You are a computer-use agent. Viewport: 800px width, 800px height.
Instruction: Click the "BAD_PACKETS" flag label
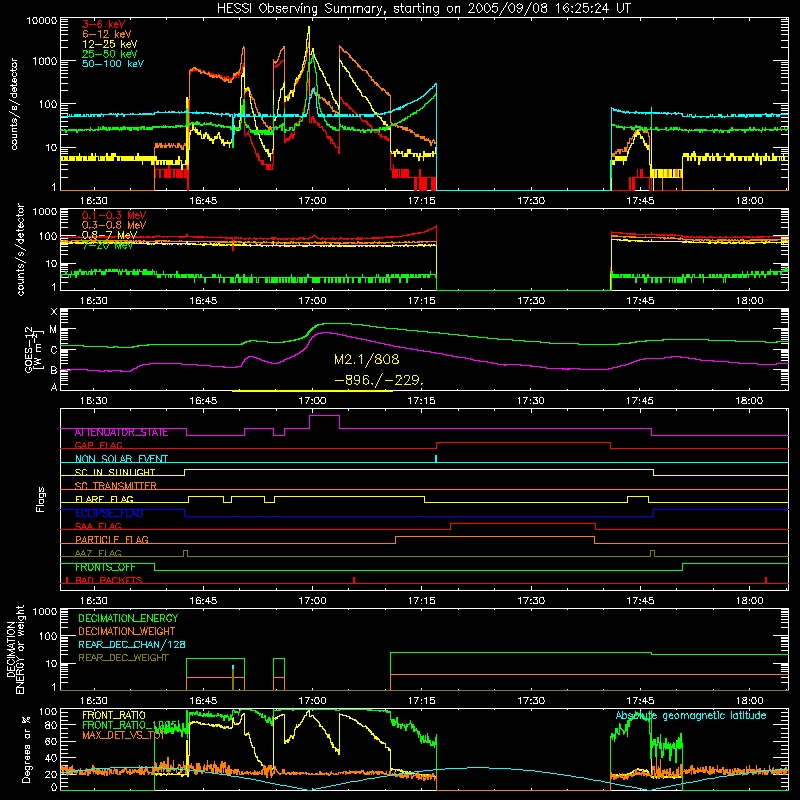tap(109, 580)
